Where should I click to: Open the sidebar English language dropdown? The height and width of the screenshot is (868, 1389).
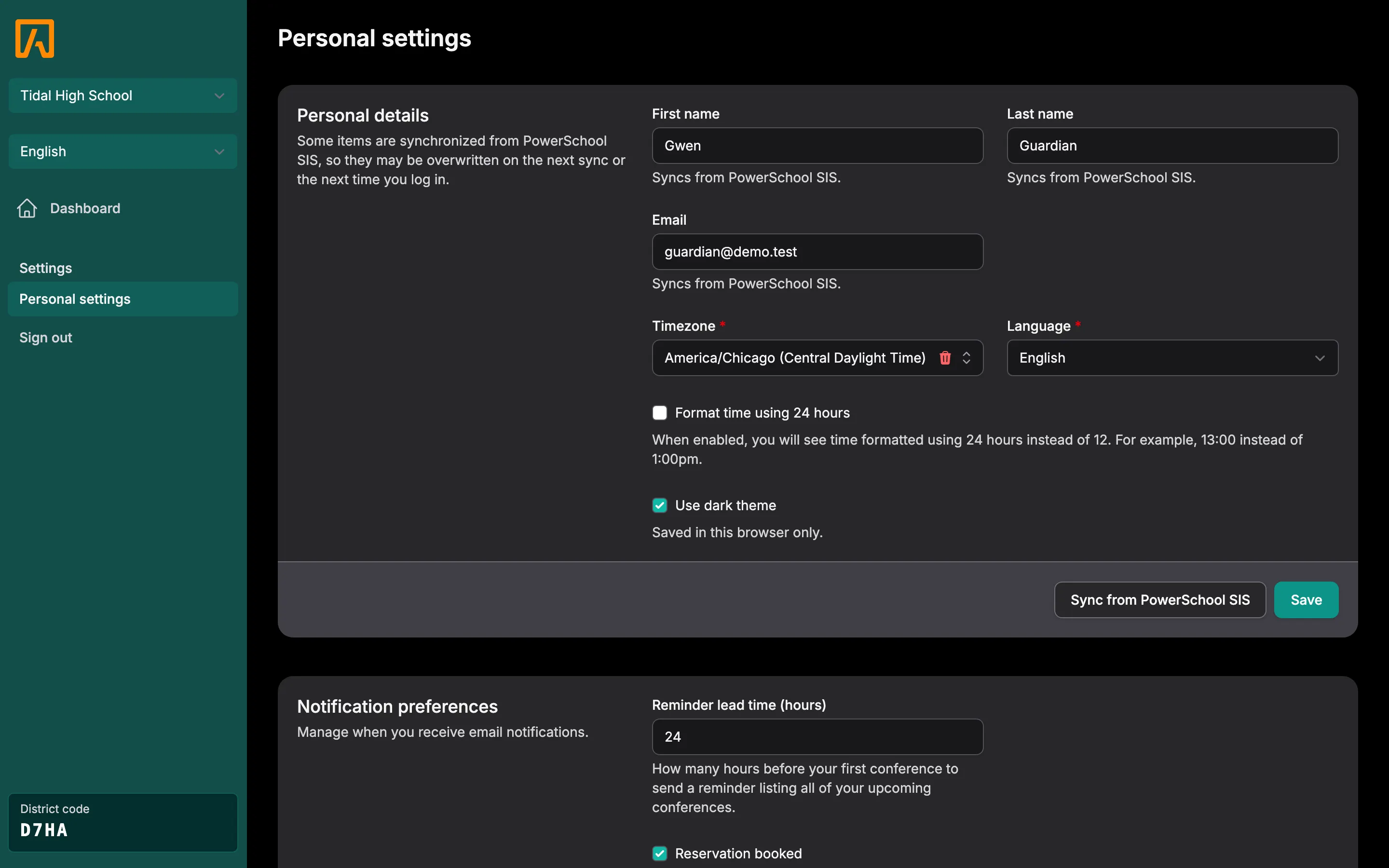point(123,151)
